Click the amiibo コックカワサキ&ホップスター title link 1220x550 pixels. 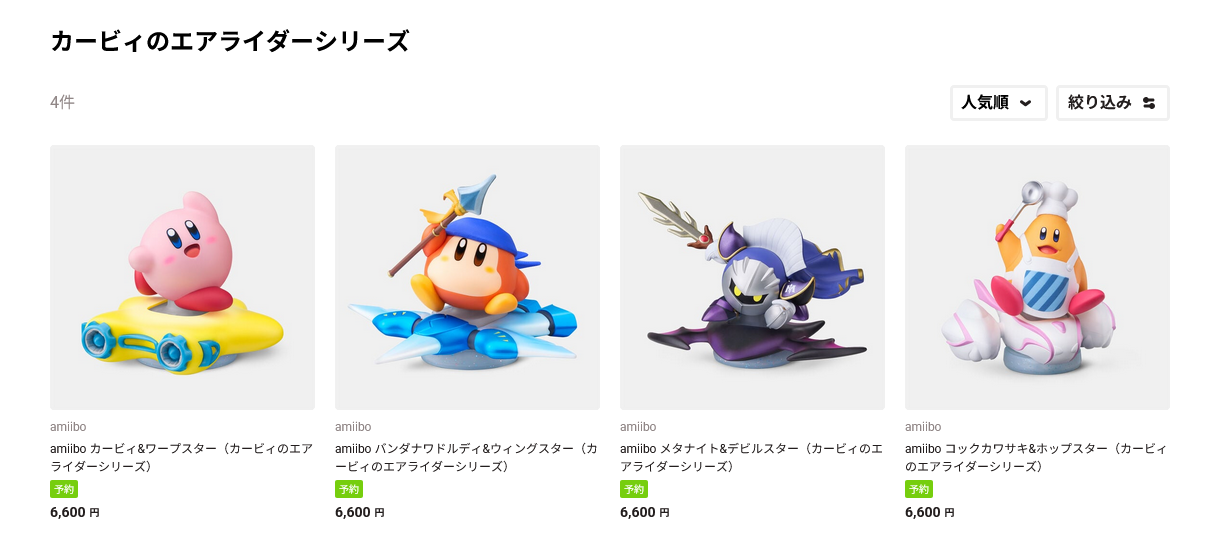pos(1036,458)
